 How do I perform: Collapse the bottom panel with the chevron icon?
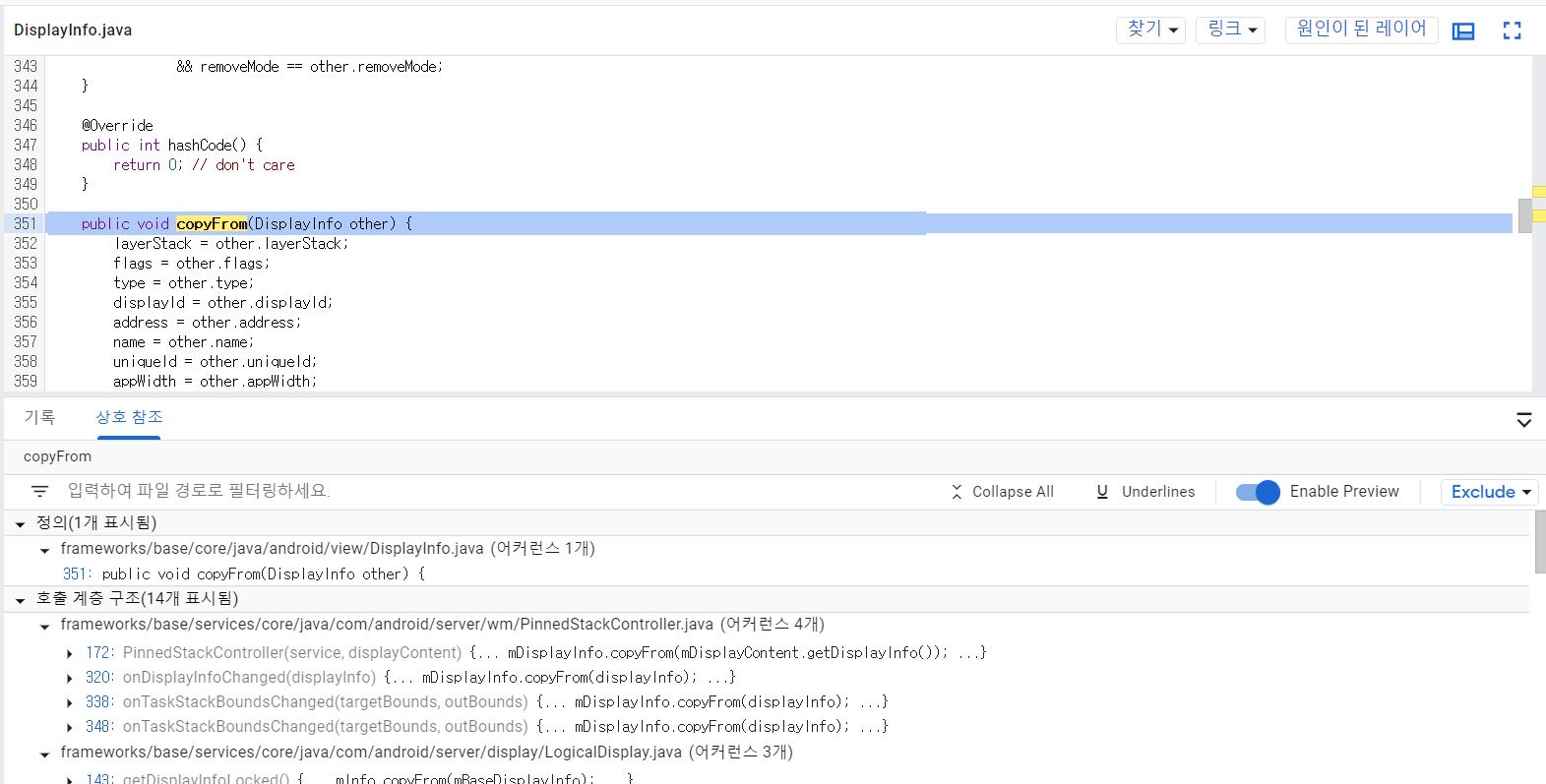1523,420
